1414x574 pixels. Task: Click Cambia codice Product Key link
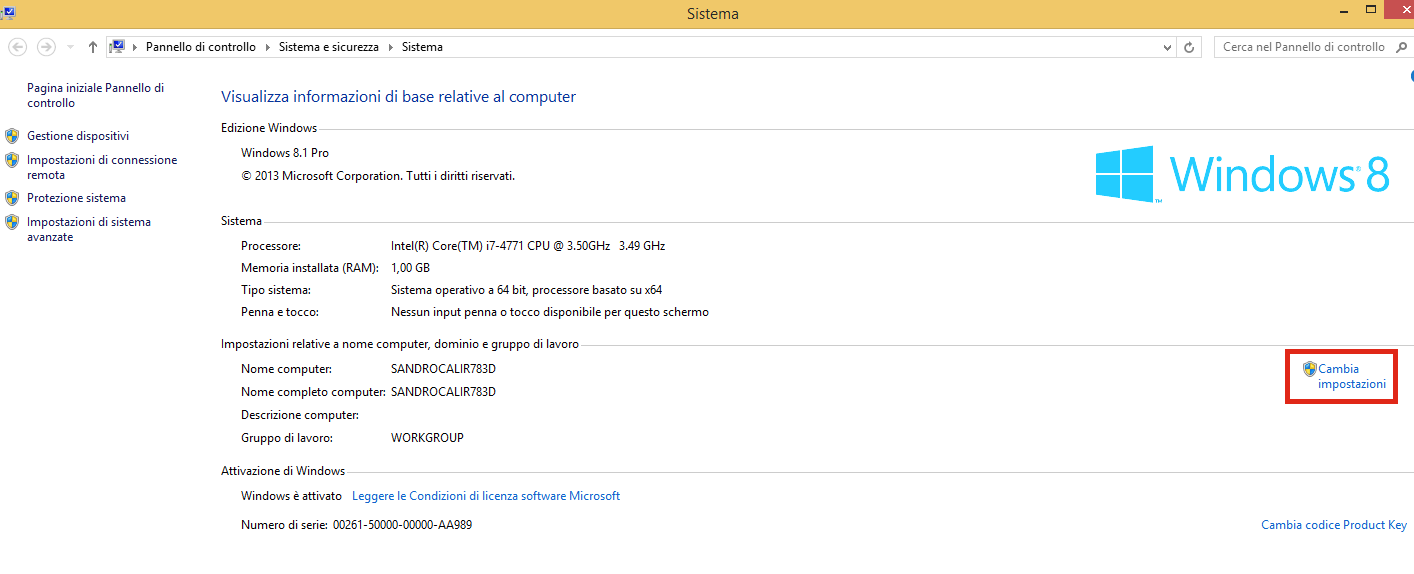tap(1334, 525)
